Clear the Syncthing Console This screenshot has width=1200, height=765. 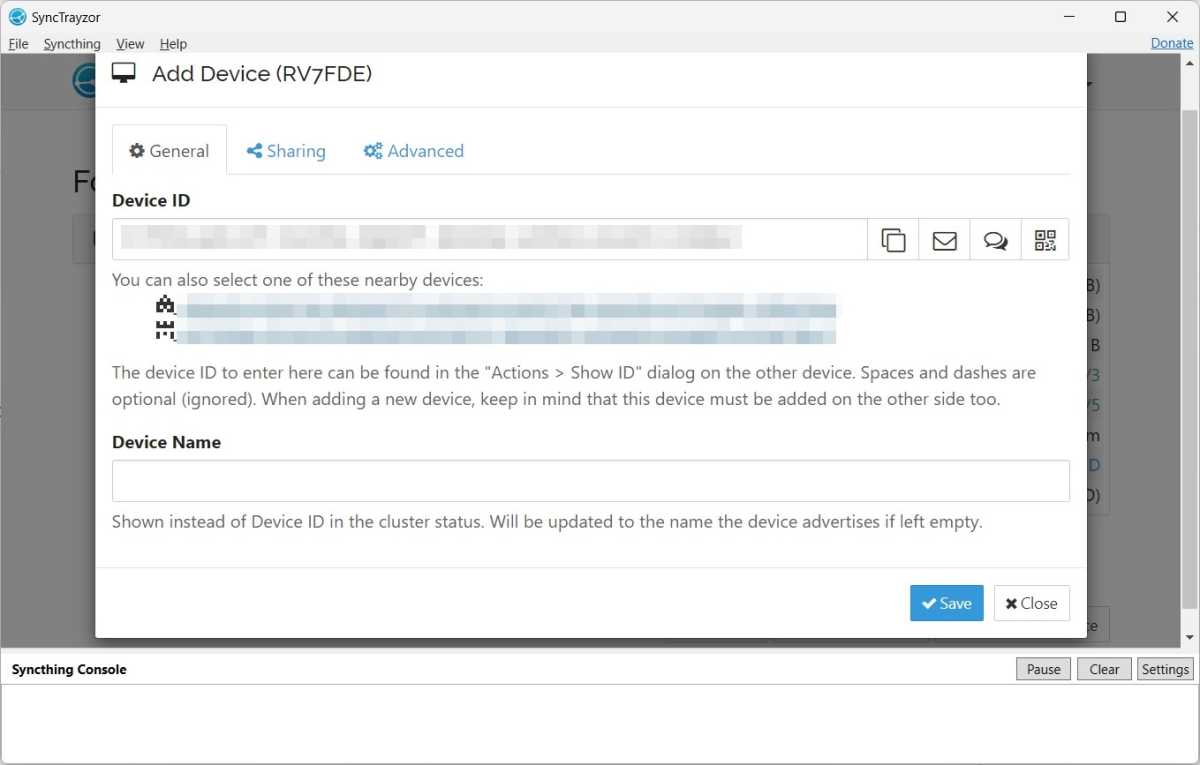tap(1104, 669)
